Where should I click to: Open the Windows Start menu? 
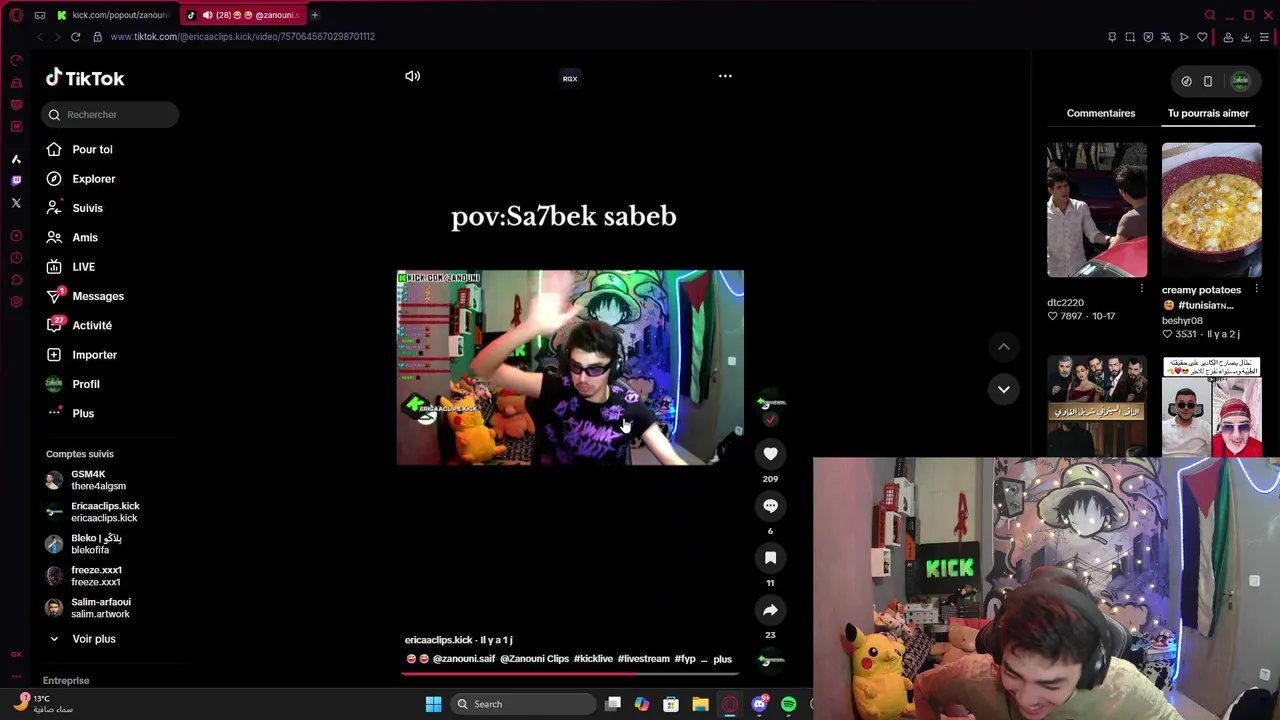coord(433,704)
